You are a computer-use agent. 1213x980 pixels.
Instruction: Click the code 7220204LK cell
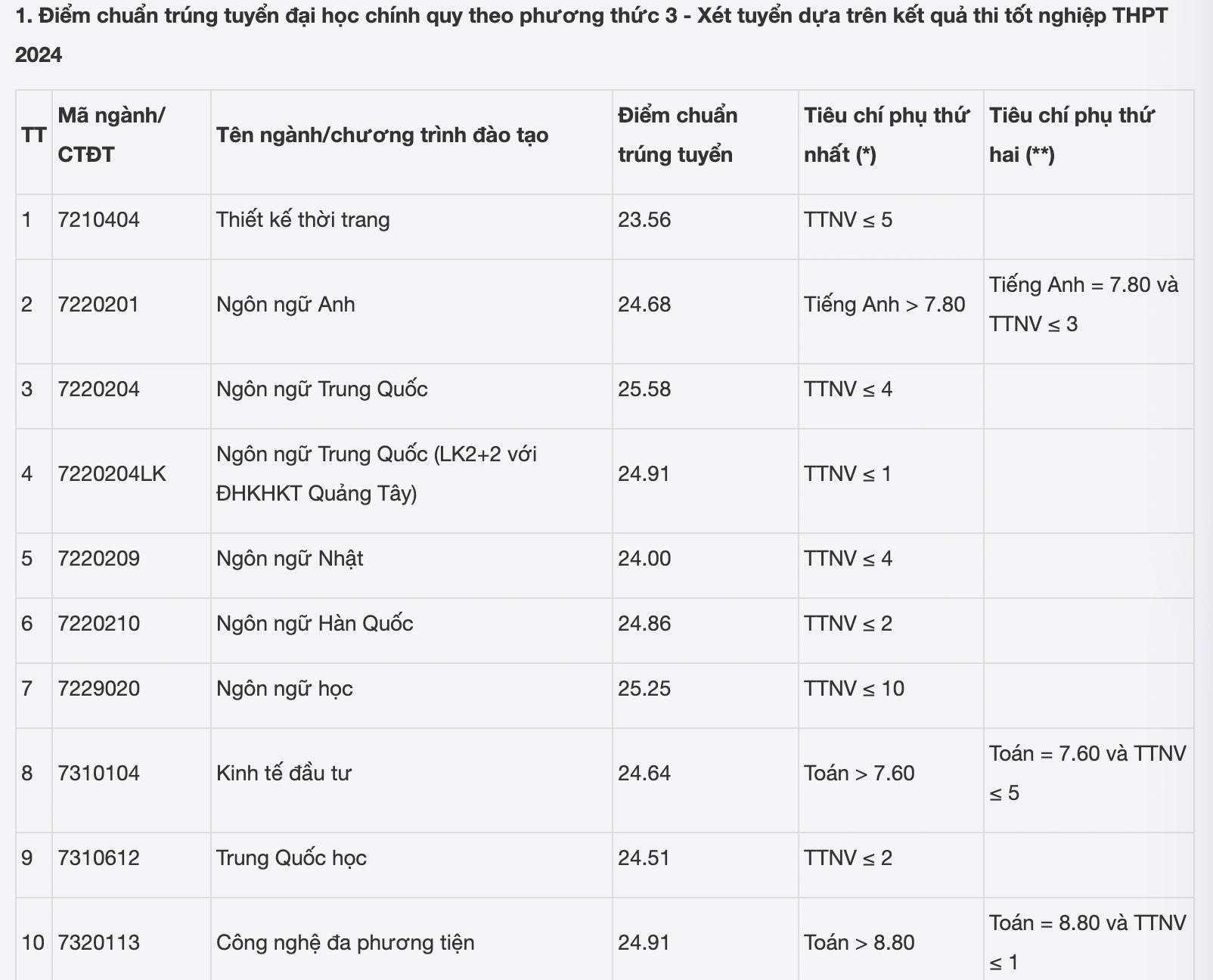click(x=112, y=474)
